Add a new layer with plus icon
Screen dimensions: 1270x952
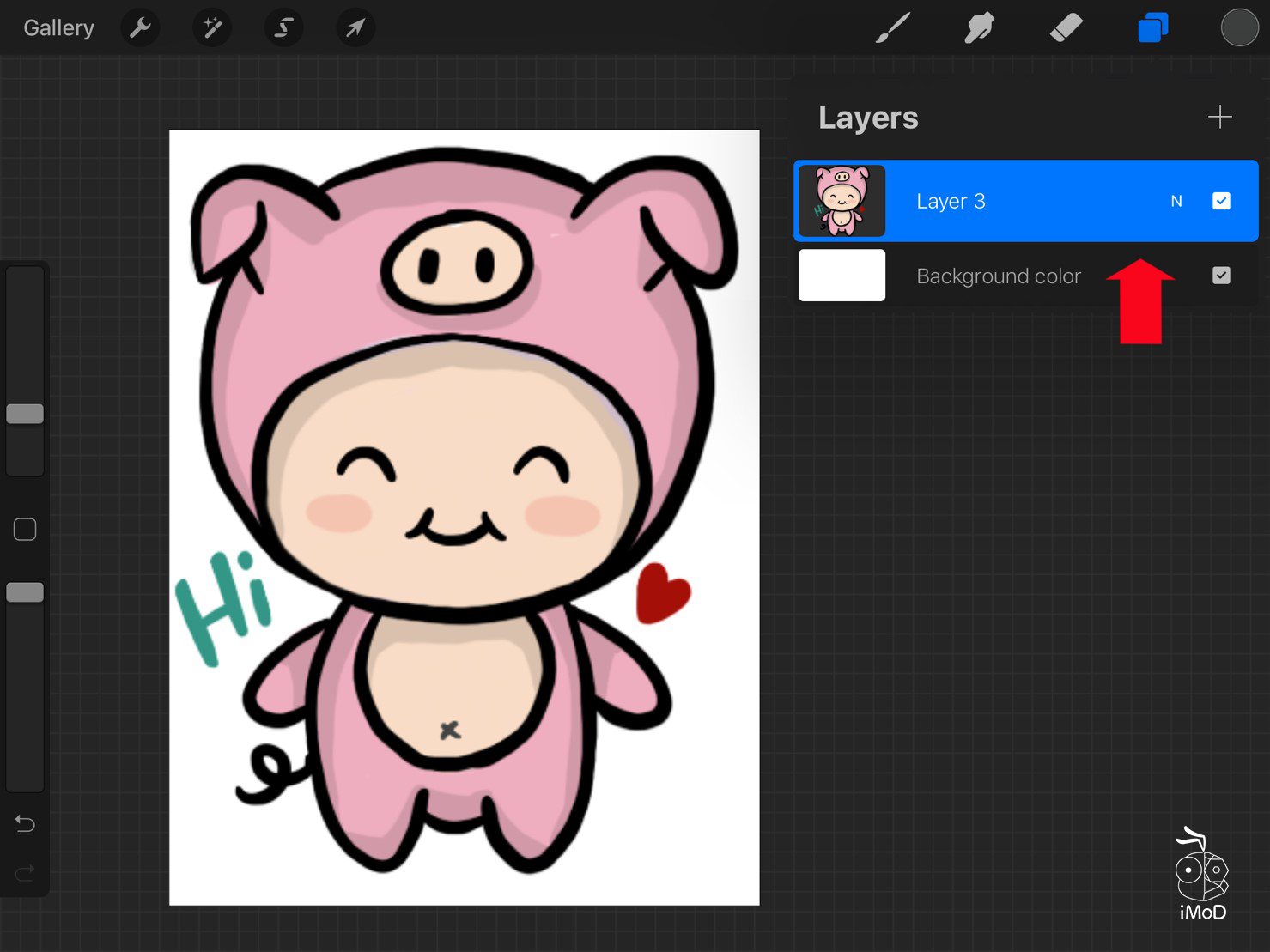pos(1219,117)
